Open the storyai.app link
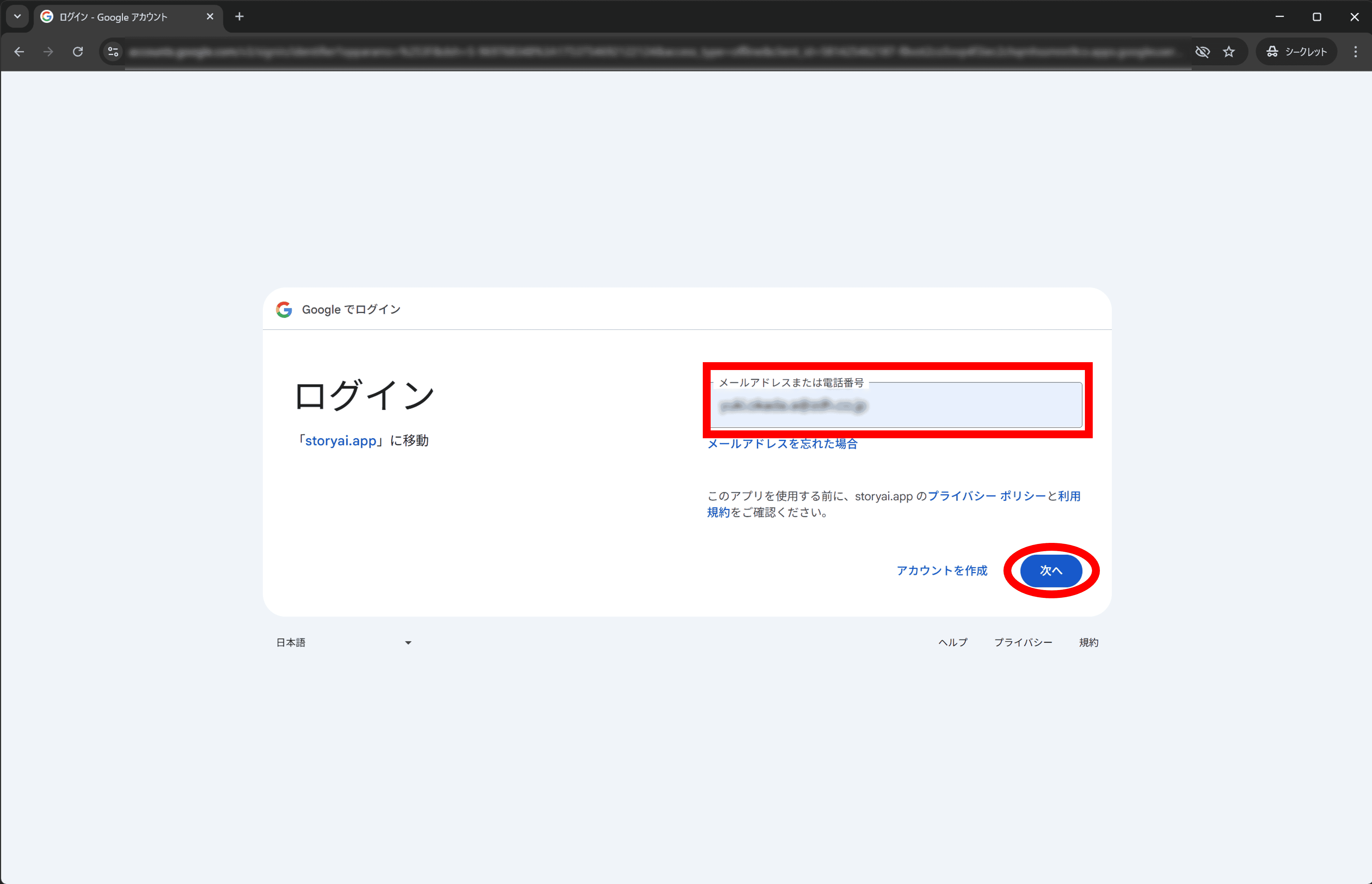 [x=340, y=440]
